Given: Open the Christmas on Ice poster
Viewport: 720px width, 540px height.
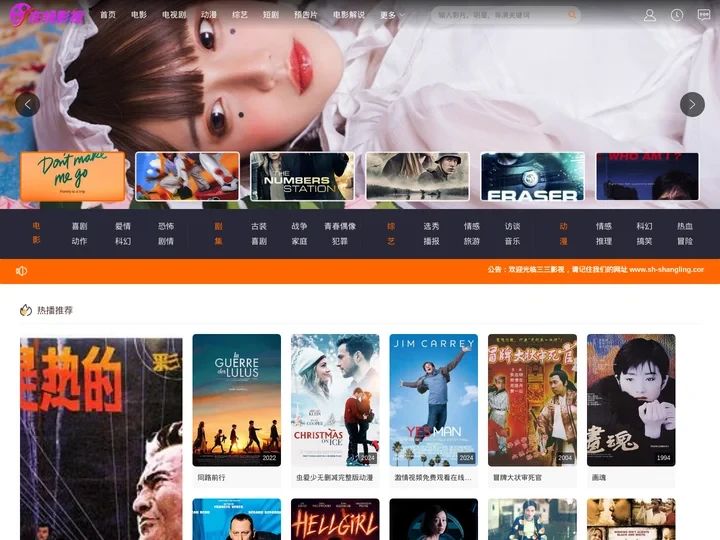Looking at the screenshot, I should [335, 399].
